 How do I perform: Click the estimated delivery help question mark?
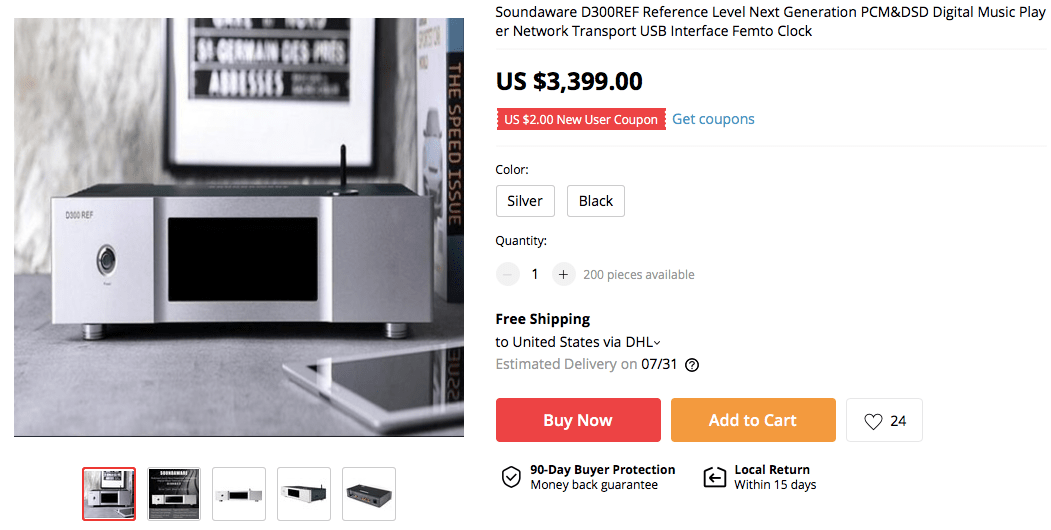692,365
